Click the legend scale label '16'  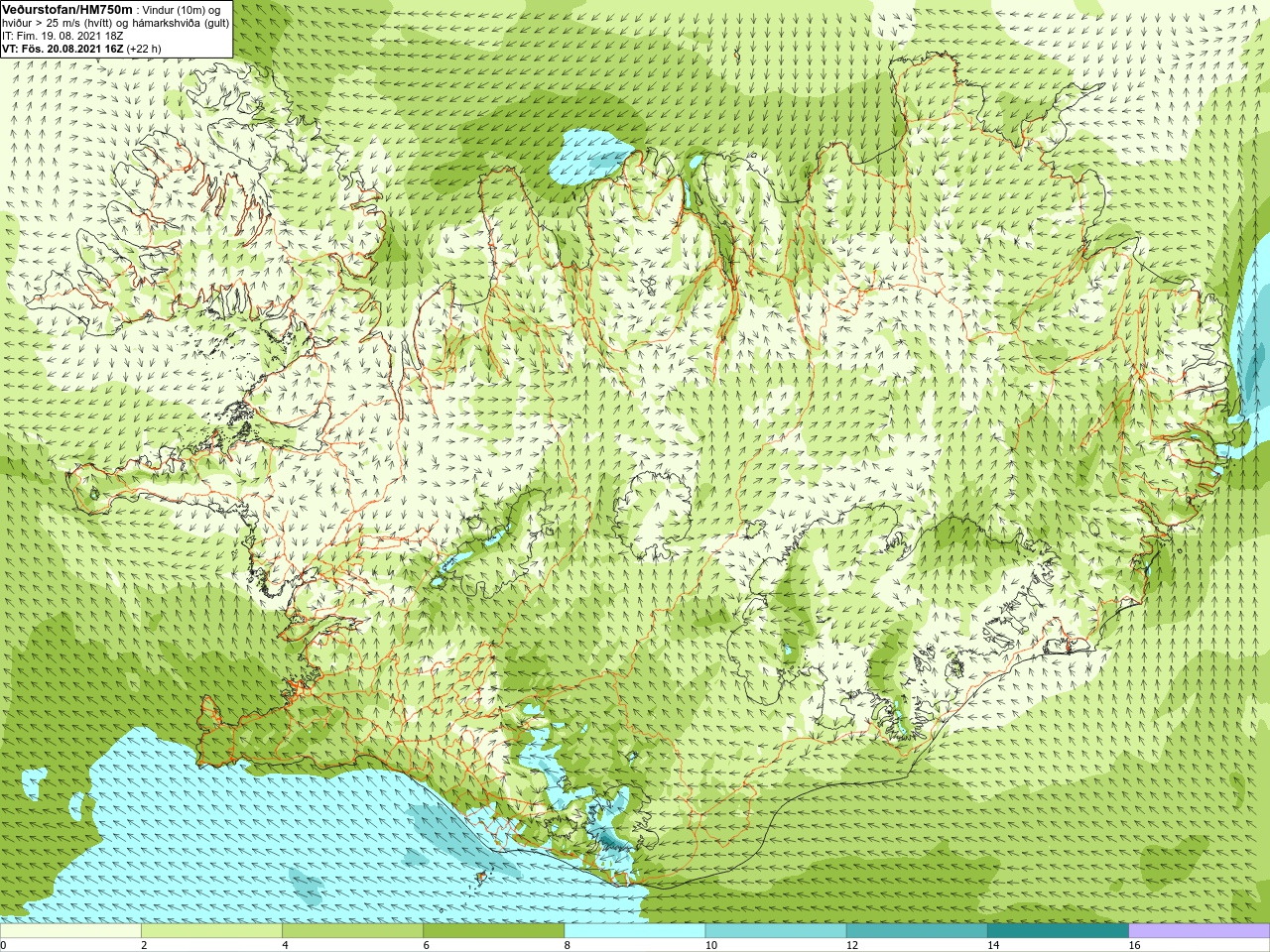point(1134,945)
